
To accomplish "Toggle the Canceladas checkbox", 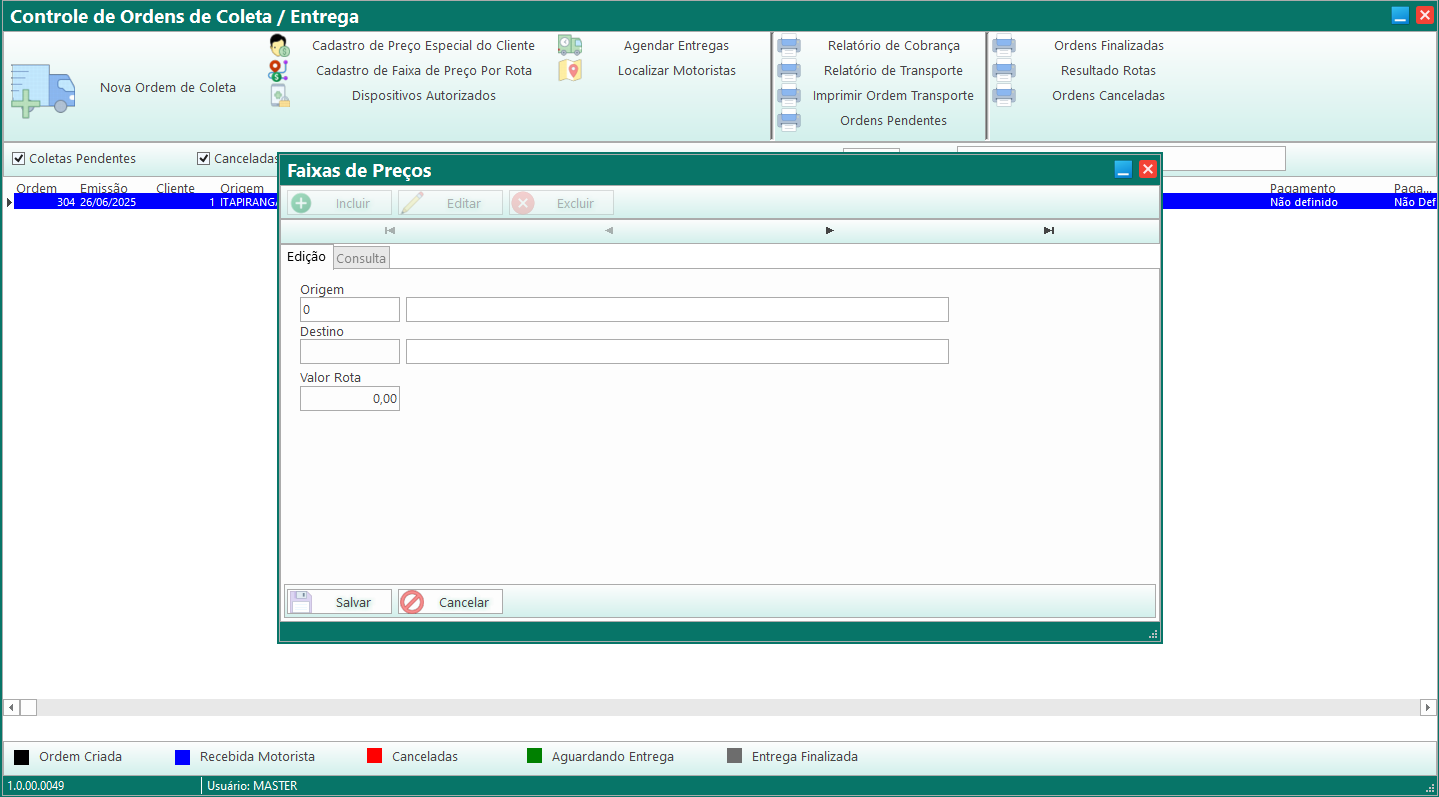I will tap(204, 159).
